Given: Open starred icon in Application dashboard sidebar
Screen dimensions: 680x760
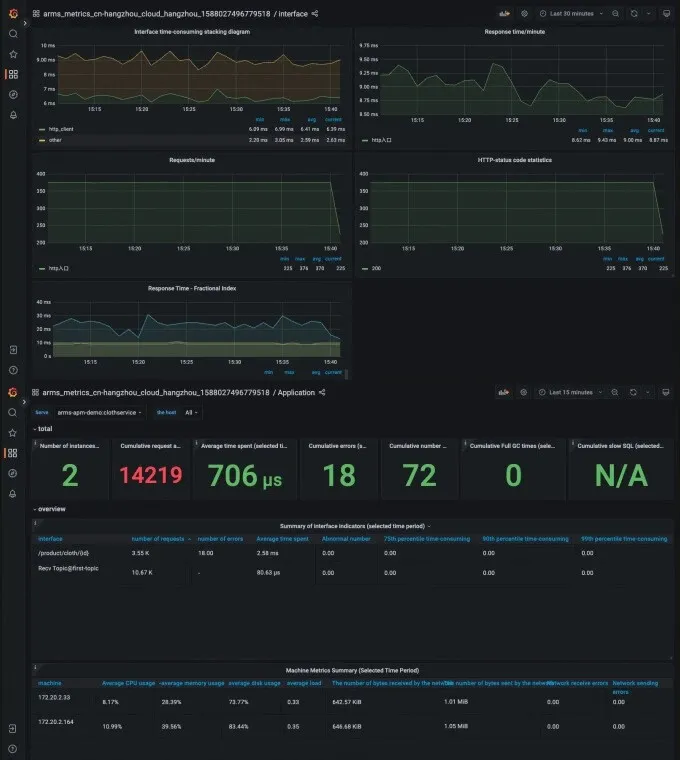Looking at the screenshot, I should tap(13, 433).
